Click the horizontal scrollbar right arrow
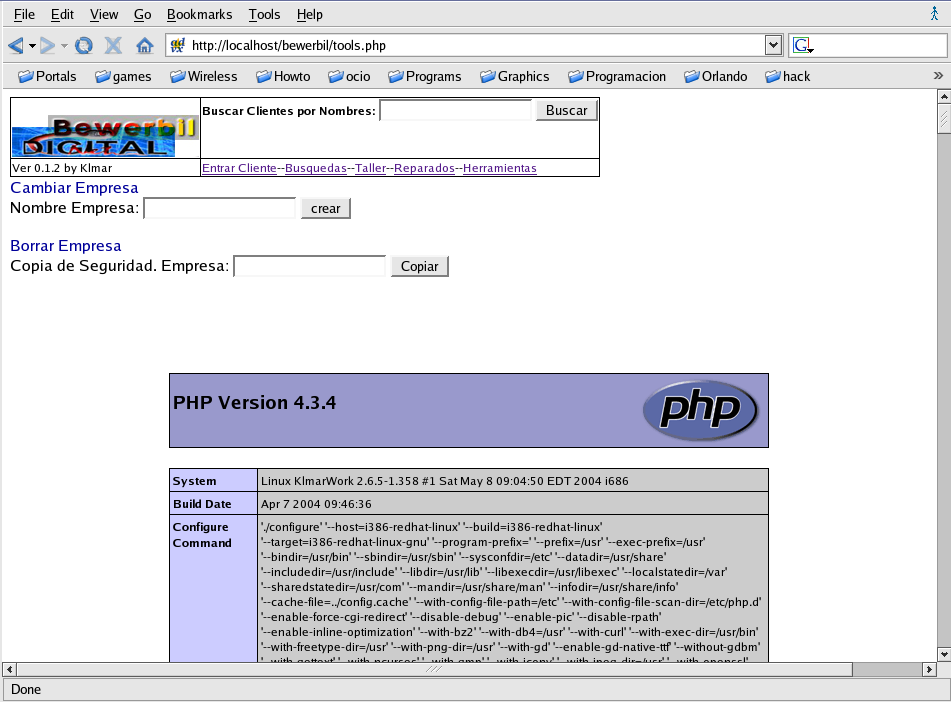The height and width of the screenshot is (702, 951). (930, 669)
